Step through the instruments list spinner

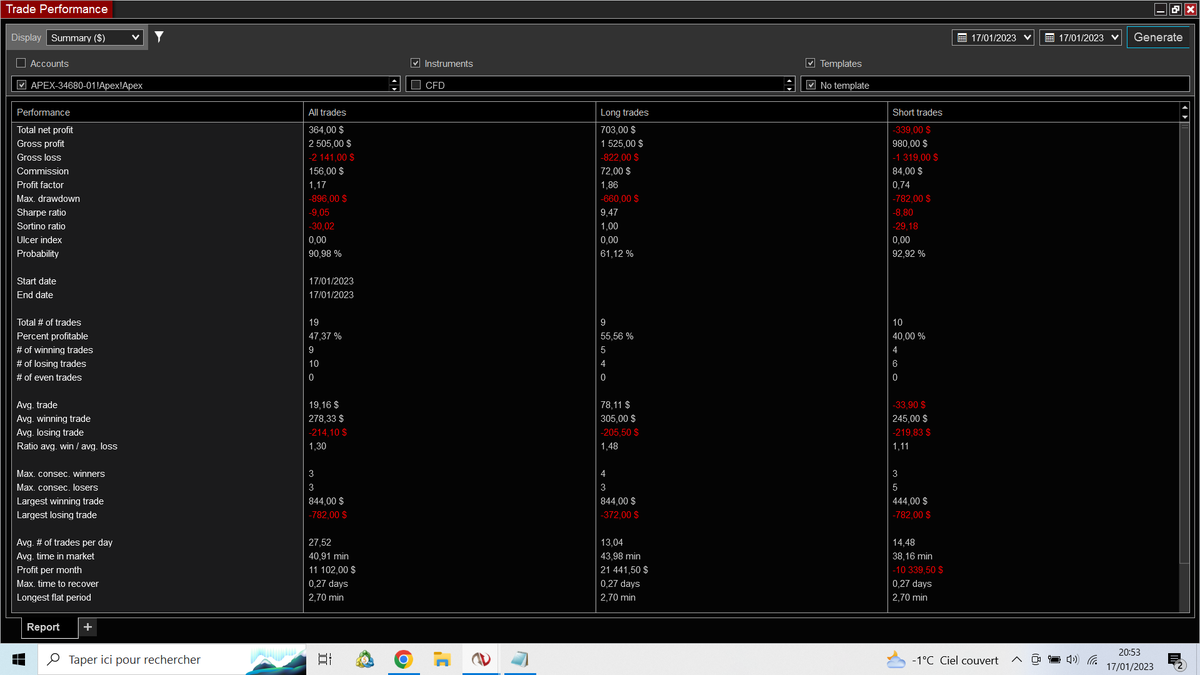(x=790, y=85)
